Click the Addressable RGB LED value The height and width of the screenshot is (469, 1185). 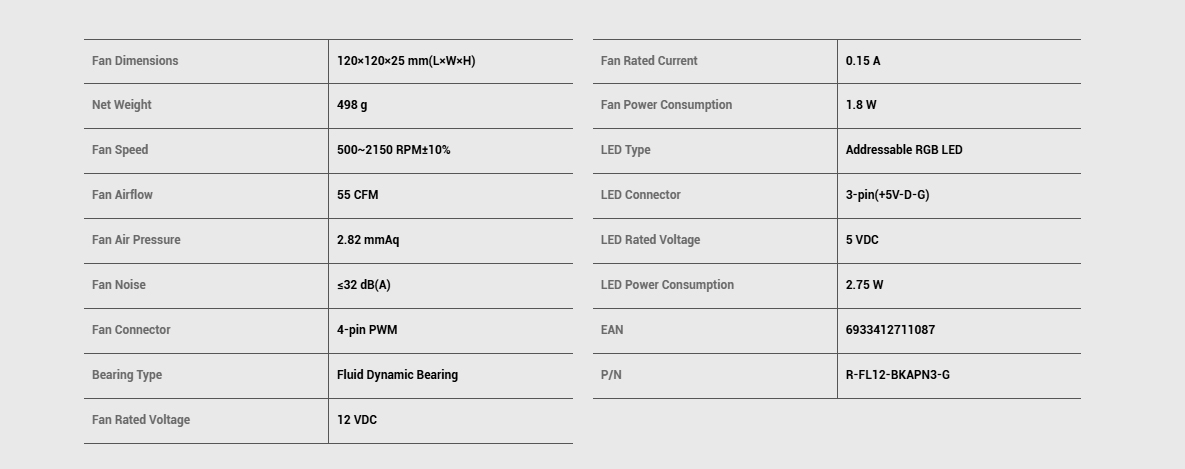(x=904, y=150)
